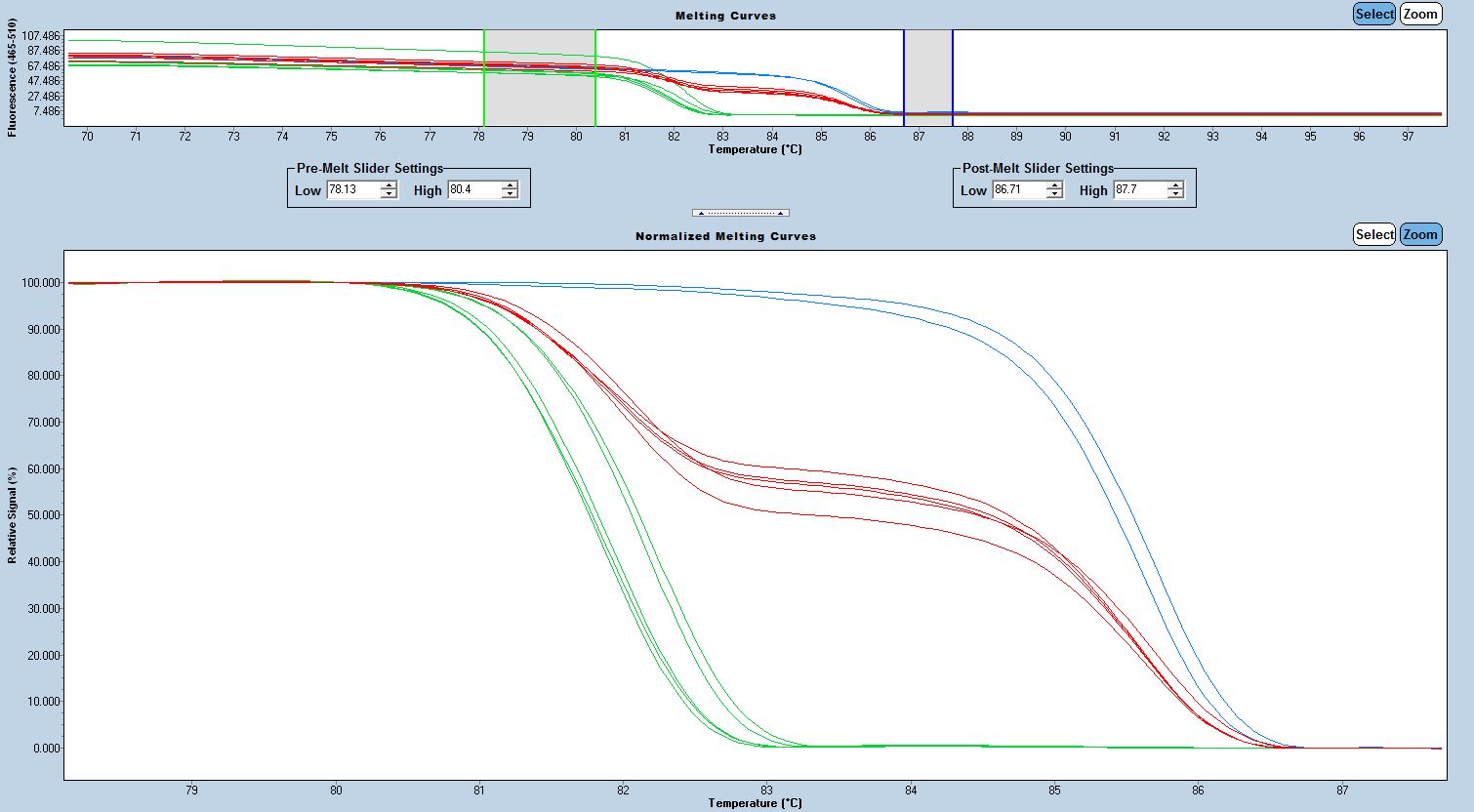Increase Post-Melt High value with up arrow
Image resolution: width=1474 pixels, height=812 pixels.
[x=1175, y=185]
